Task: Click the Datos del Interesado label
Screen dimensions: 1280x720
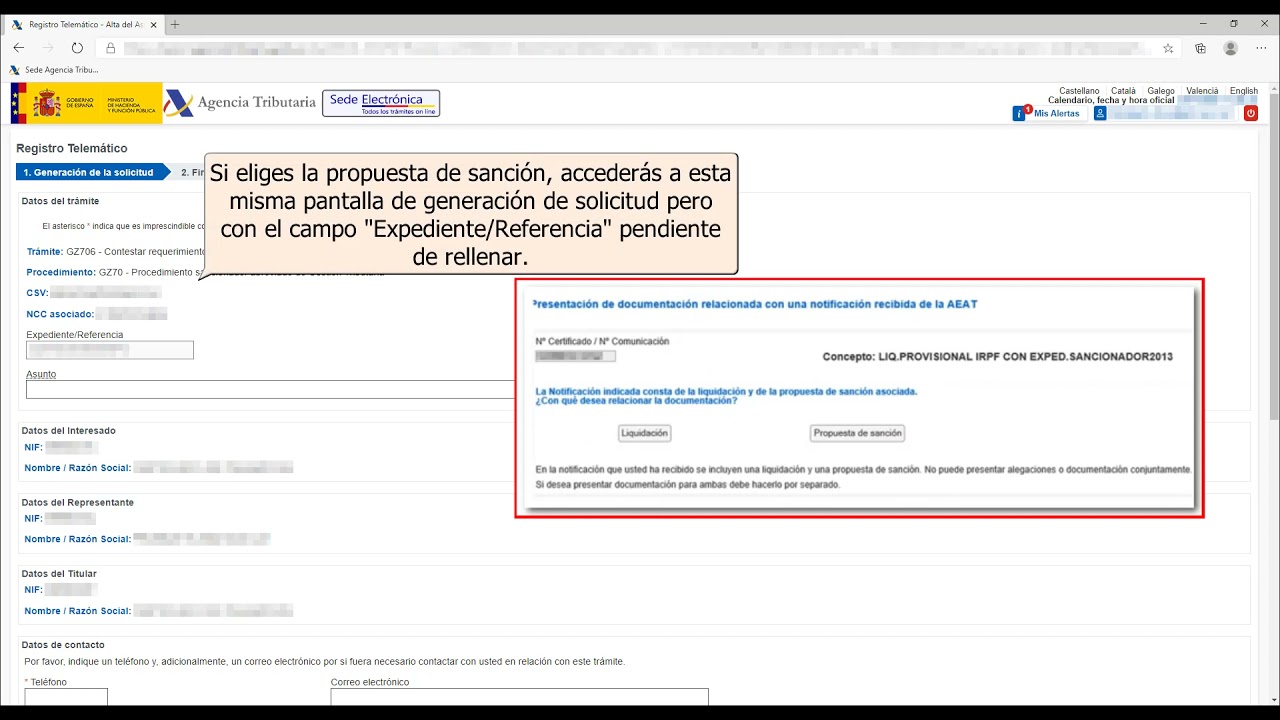Action: (x=68, y=430)
